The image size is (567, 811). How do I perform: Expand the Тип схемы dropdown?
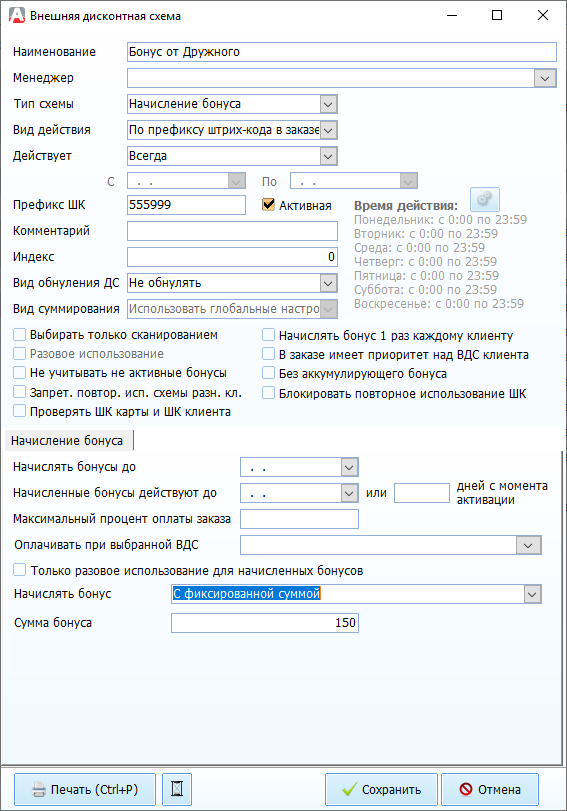click(328, 104)
